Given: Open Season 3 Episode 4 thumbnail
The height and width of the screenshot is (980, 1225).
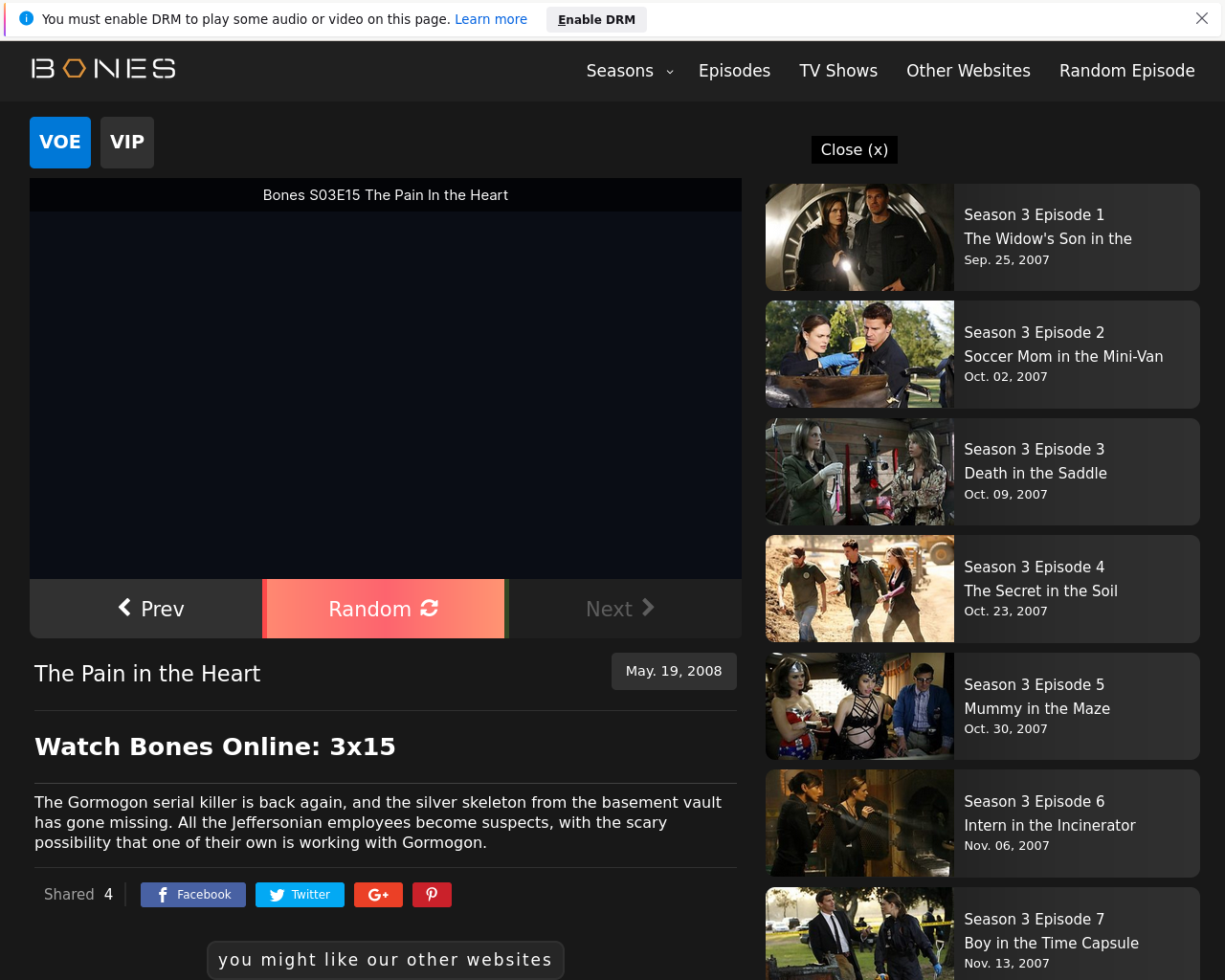Looking at the screenshot, I should click(x=859, y=590).
